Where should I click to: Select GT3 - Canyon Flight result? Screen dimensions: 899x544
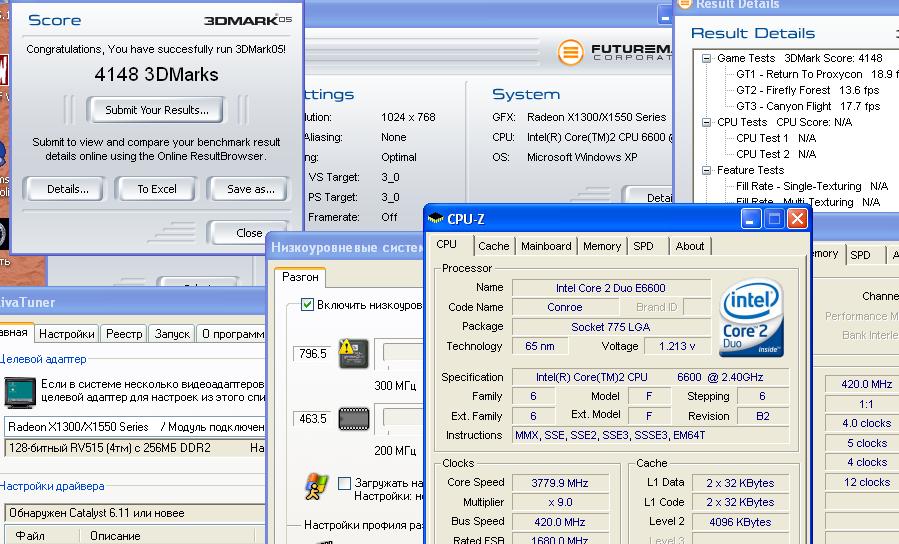[x=808, y=107]
